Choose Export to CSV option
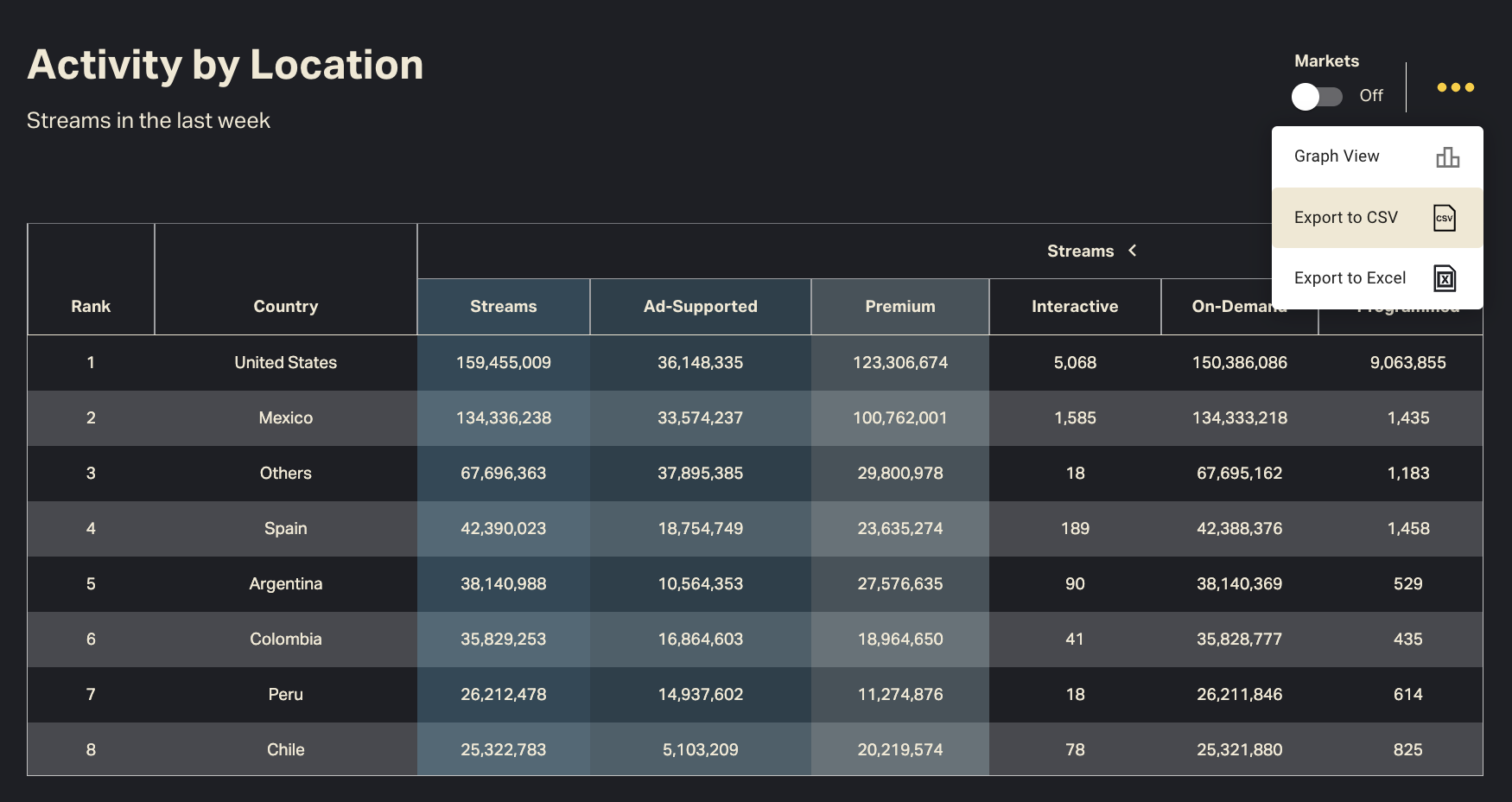This screenshot has height=802, width=1512. [x=1345, y=218]
